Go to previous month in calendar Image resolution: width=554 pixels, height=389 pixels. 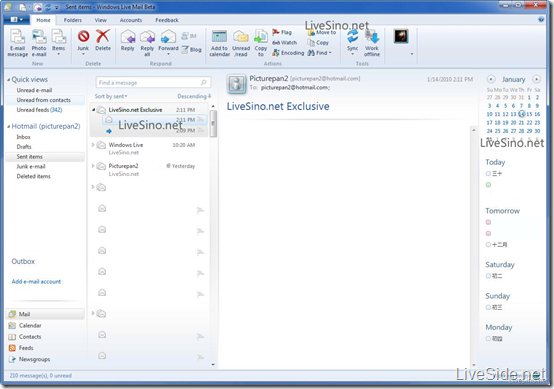pyautogui.click(x=491, y=79)
